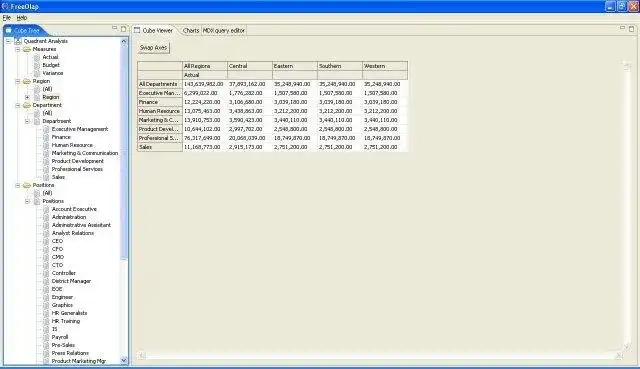640x369 pixels.
Task: Click the icon next to Actual measure
Action: [37, 57]
